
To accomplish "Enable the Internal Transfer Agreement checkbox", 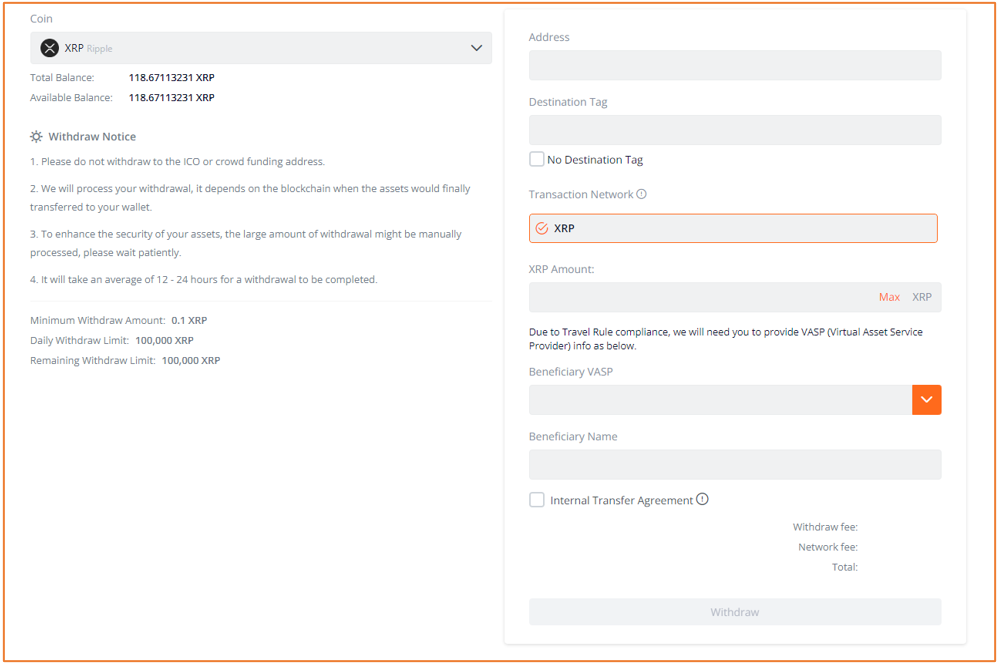I will point(536,500).
